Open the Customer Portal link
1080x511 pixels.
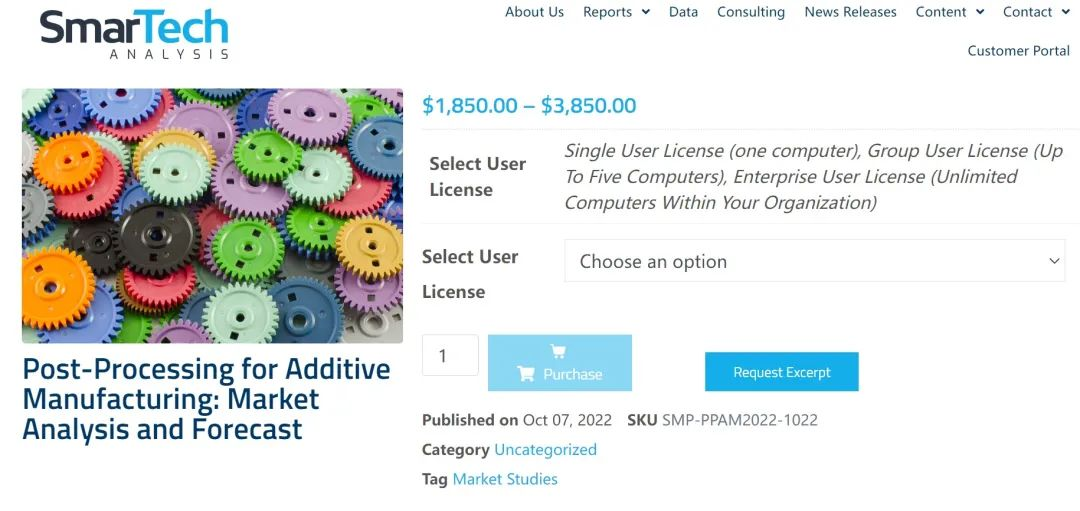1018,50
